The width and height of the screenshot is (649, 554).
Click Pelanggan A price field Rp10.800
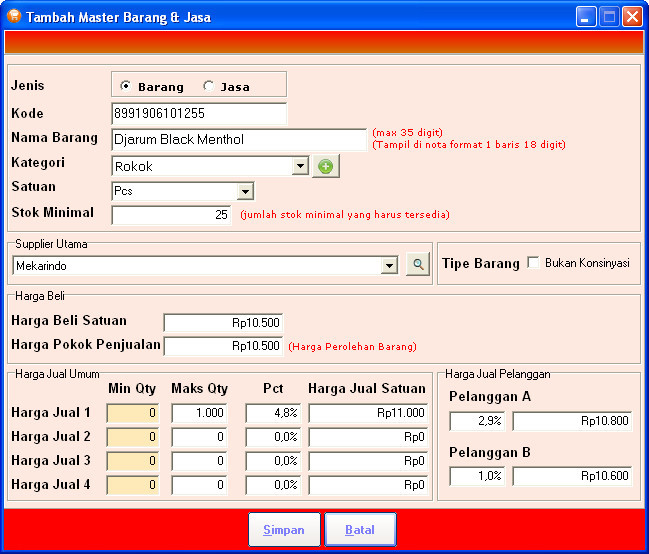(x=572, y=421)
